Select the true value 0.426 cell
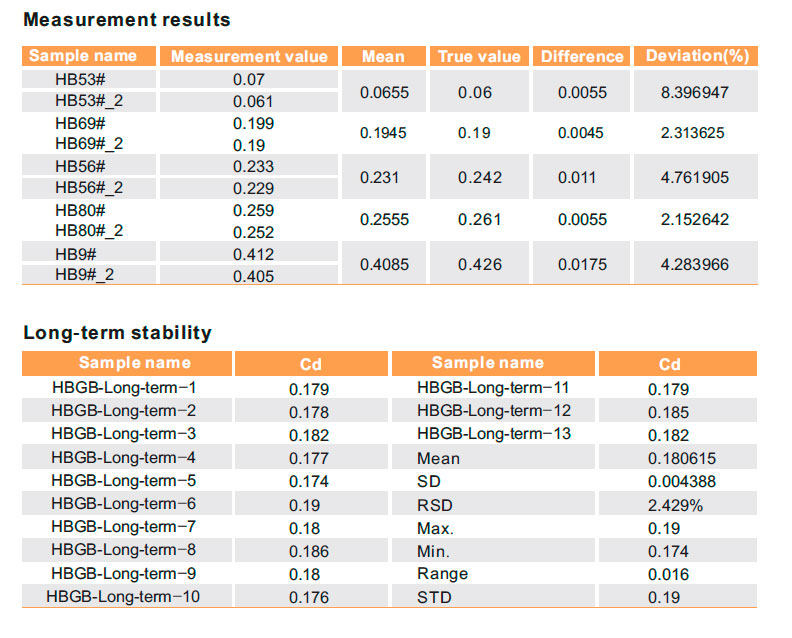 tap(479, 265)
